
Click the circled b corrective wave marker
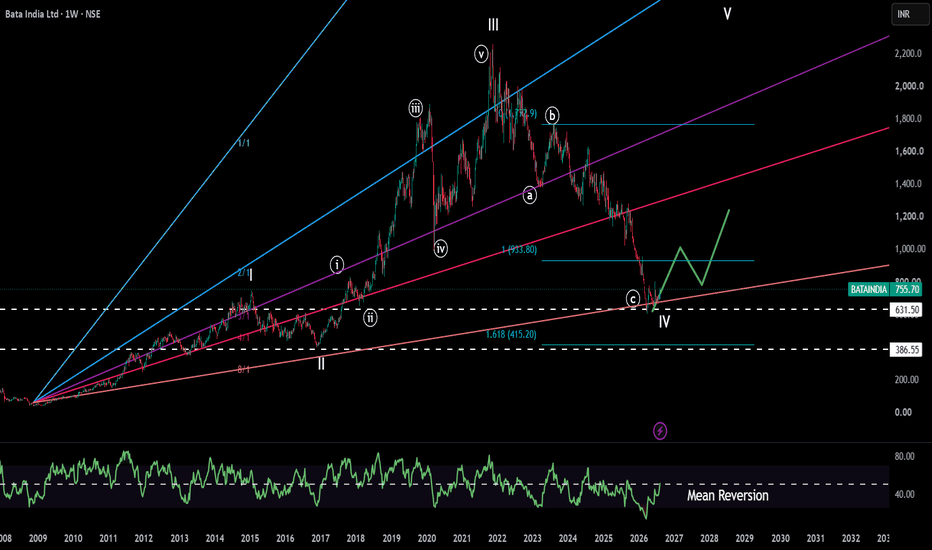tap(552, 115)
